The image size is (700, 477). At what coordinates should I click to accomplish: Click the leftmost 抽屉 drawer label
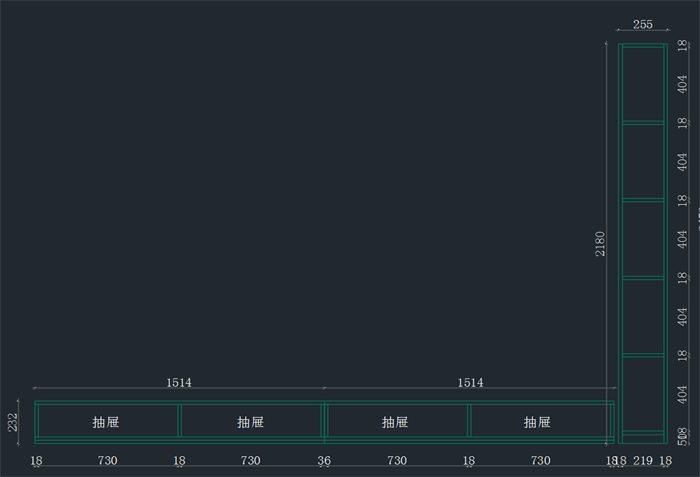pos(106,422)
